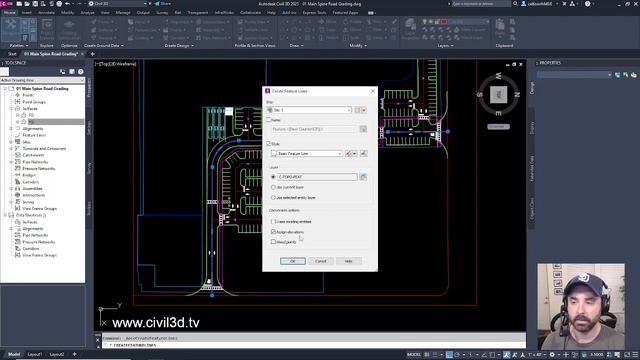Click the site pick icon next to Site dropdown
This screenshot has width=640, height=360.
[x=357, y=110]
